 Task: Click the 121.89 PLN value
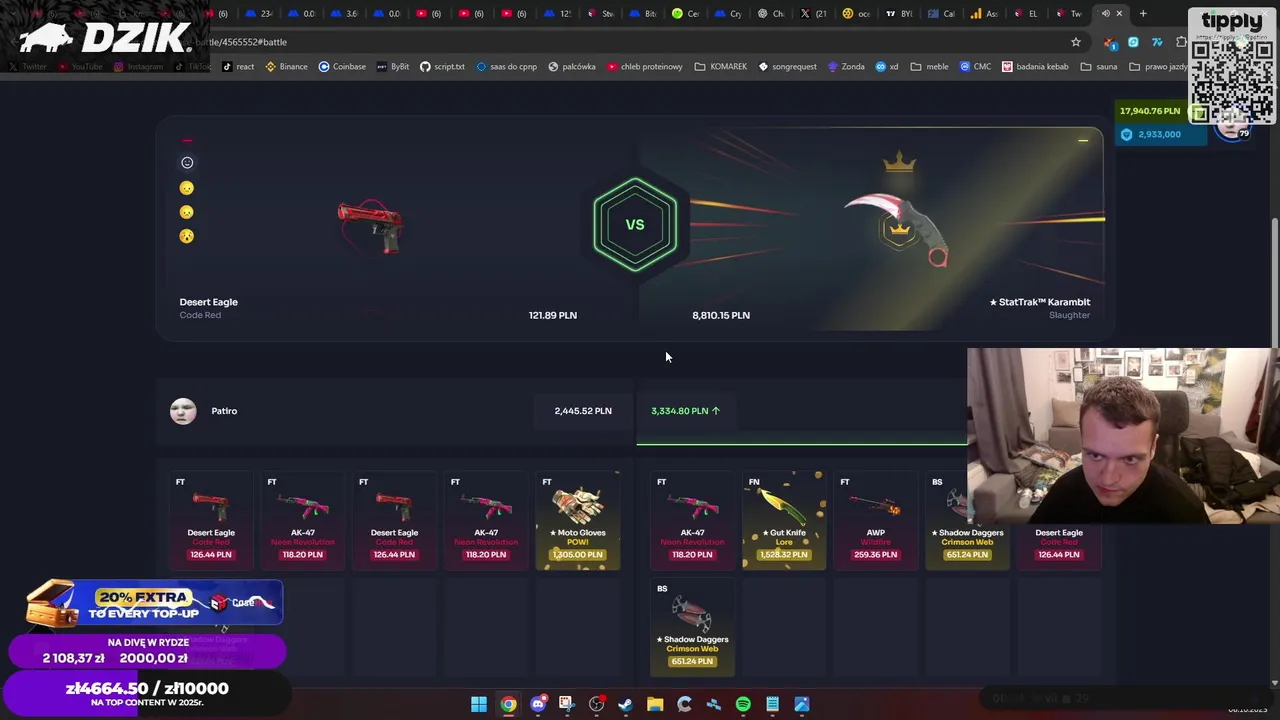coord(553,315)
